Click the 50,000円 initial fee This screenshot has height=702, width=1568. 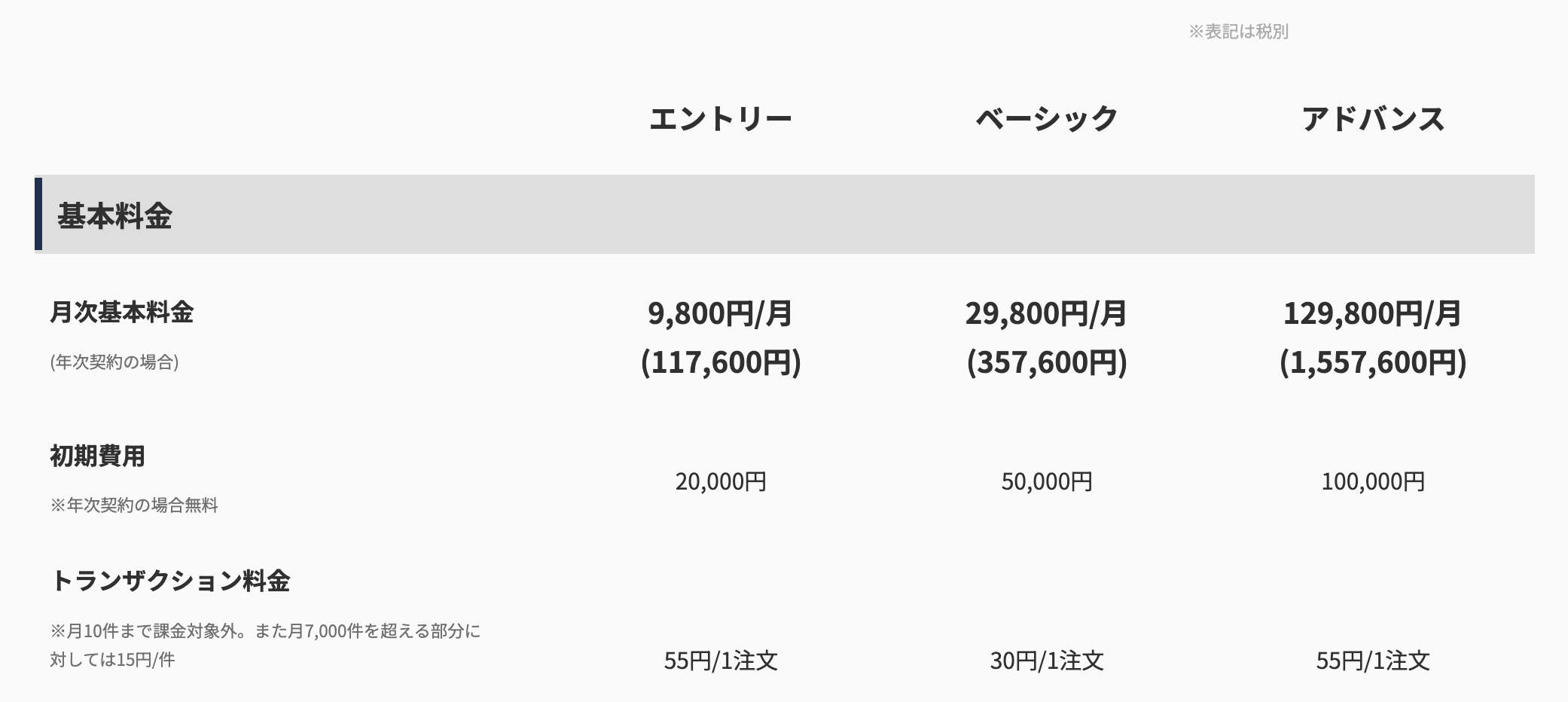tap(1047, 481)
